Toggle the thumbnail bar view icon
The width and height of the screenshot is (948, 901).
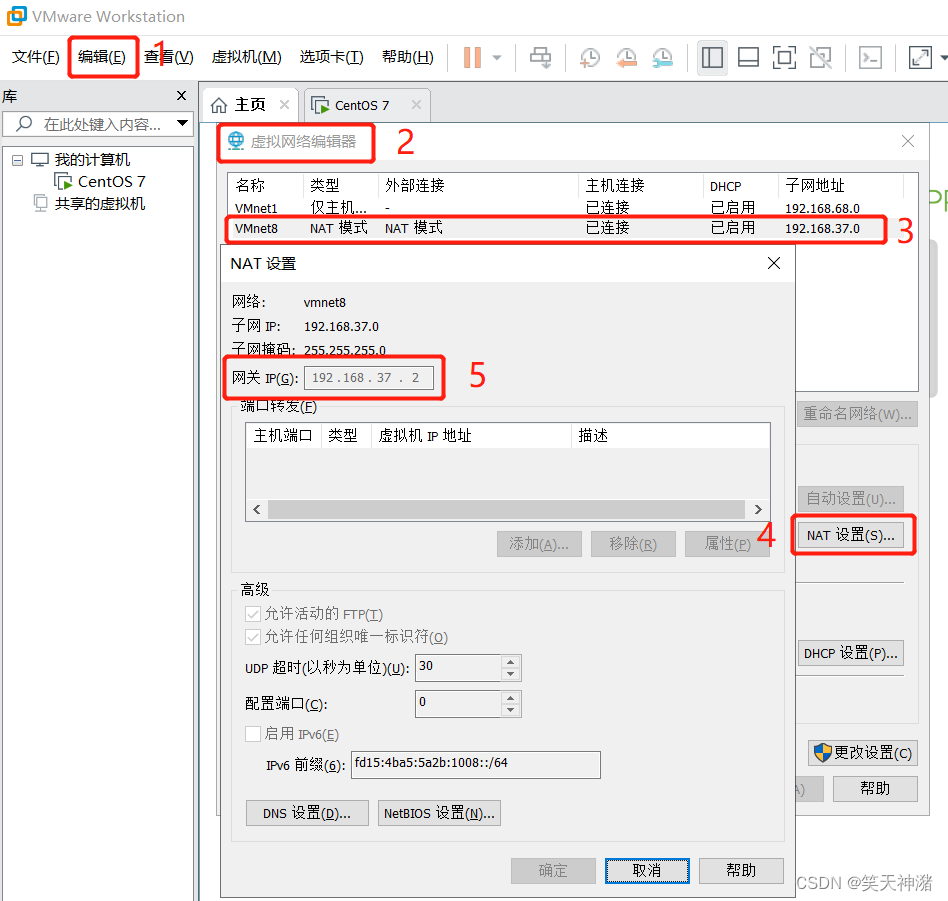pyautogui.click(x=748, y=58)
